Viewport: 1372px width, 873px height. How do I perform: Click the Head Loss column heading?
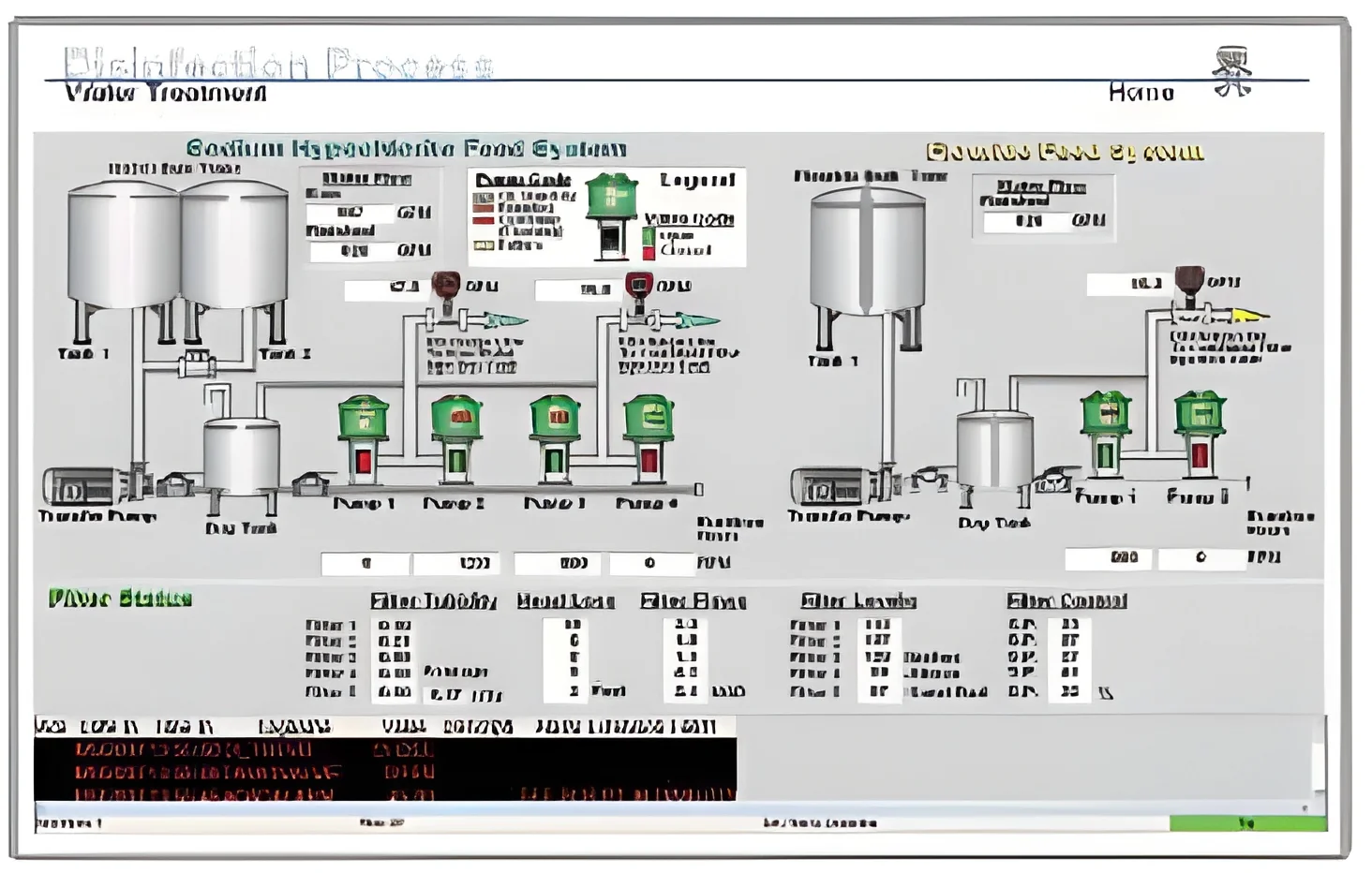[565, 601]
